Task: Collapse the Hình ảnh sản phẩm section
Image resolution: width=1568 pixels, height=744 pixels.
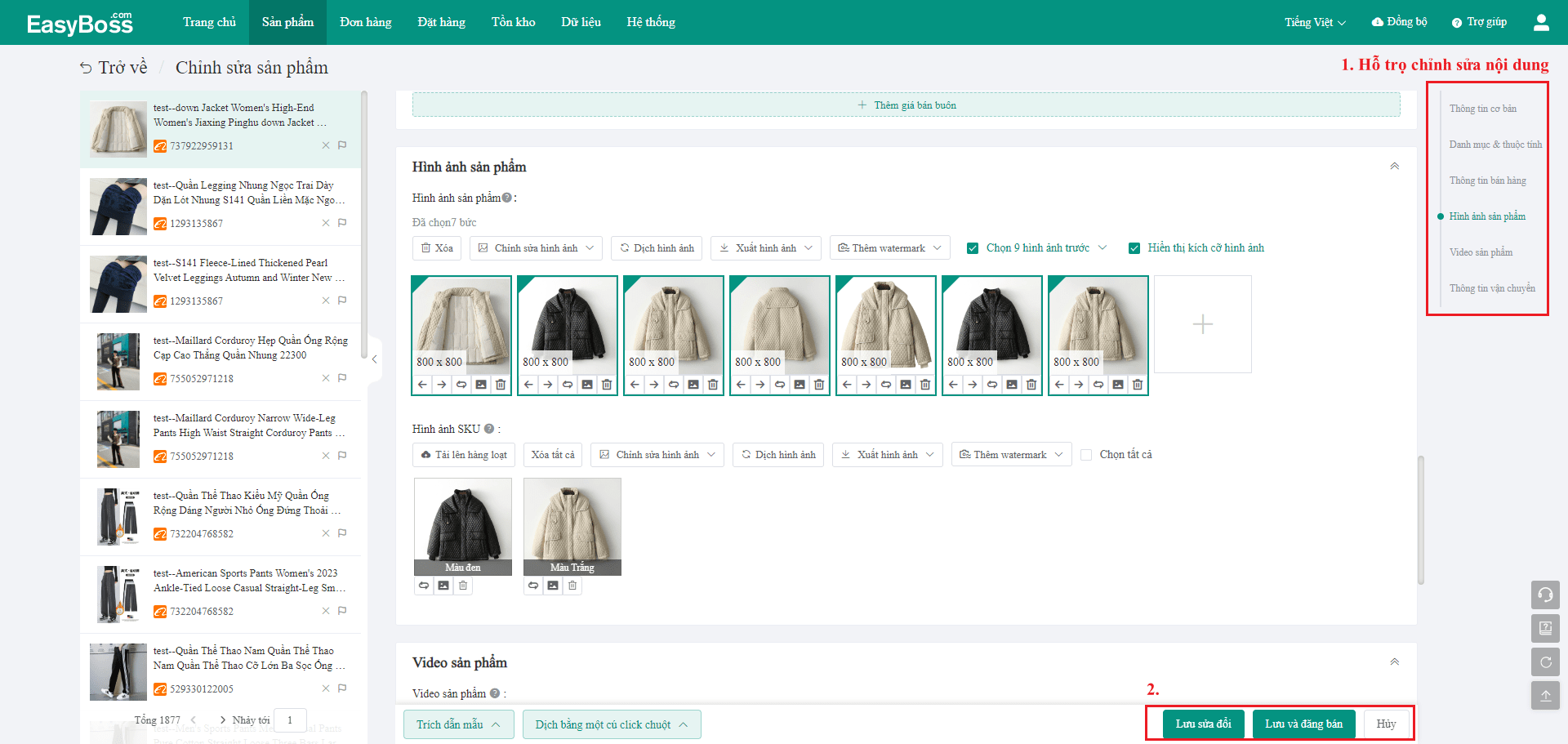Action: coord(1395,166)
